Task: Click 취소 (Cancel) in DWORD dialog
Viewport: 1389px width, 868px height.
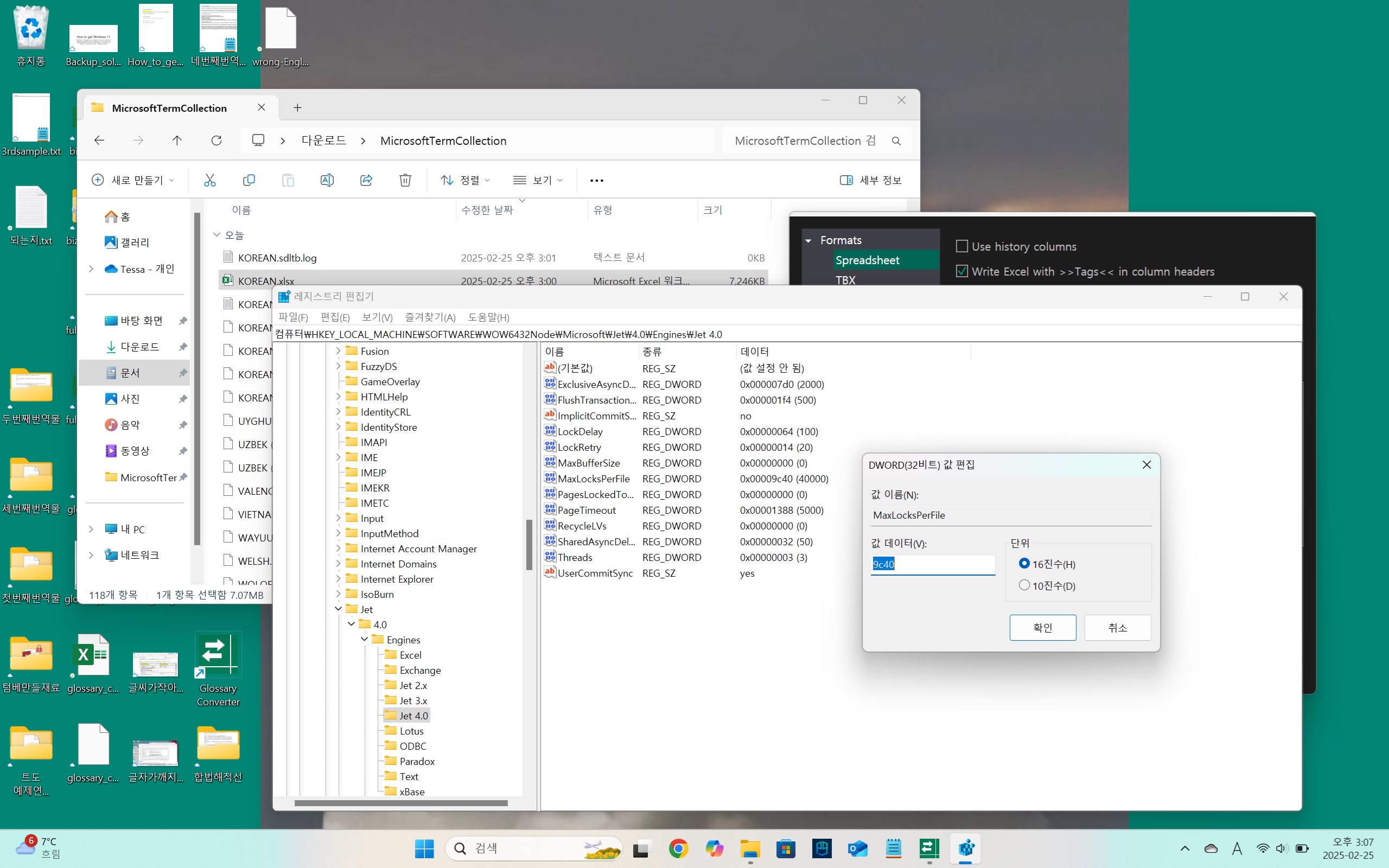Action: point(1117,628)
